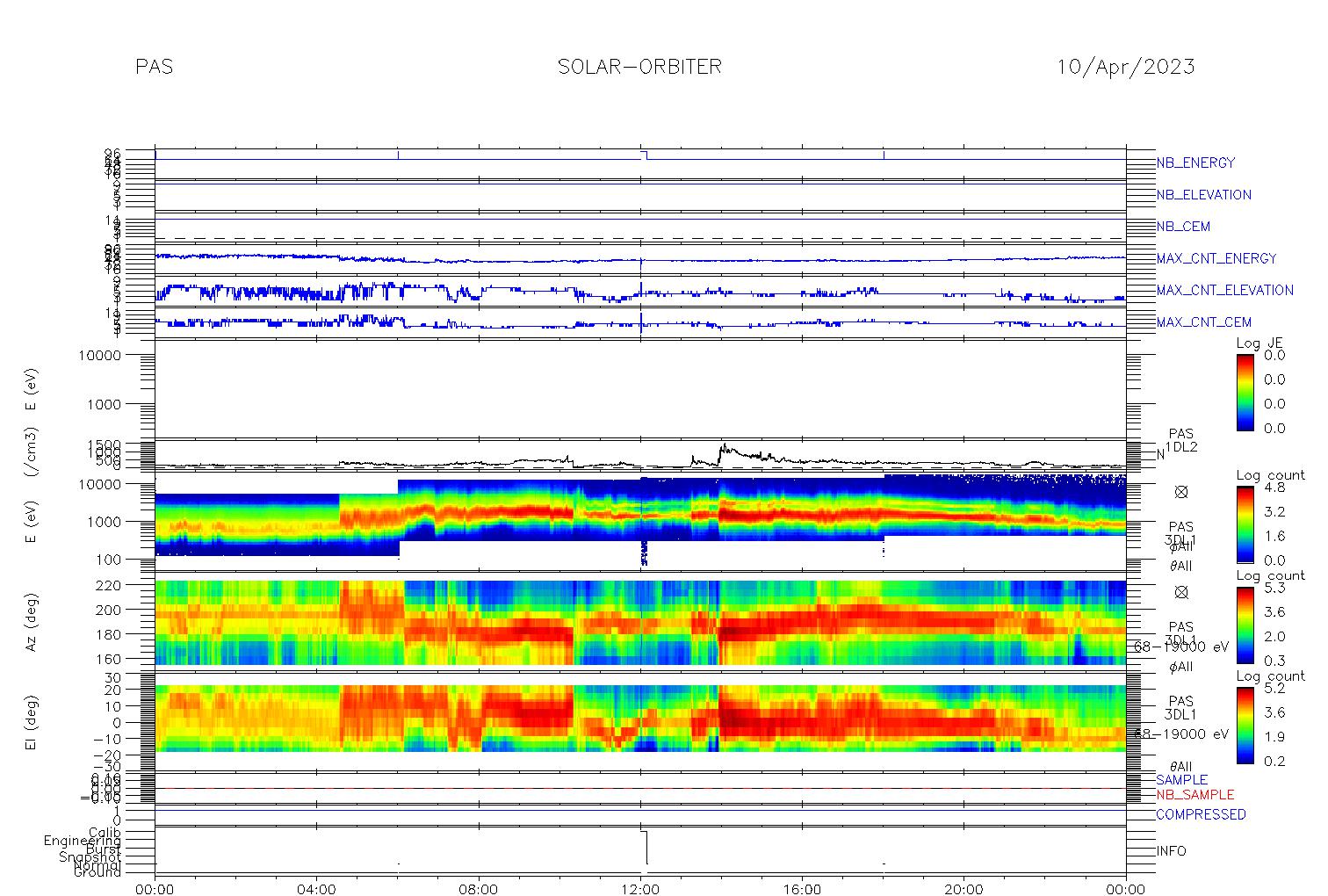Click the Log JE legend title
This screenshot has height=896, width=1328.
(1259, 343)
